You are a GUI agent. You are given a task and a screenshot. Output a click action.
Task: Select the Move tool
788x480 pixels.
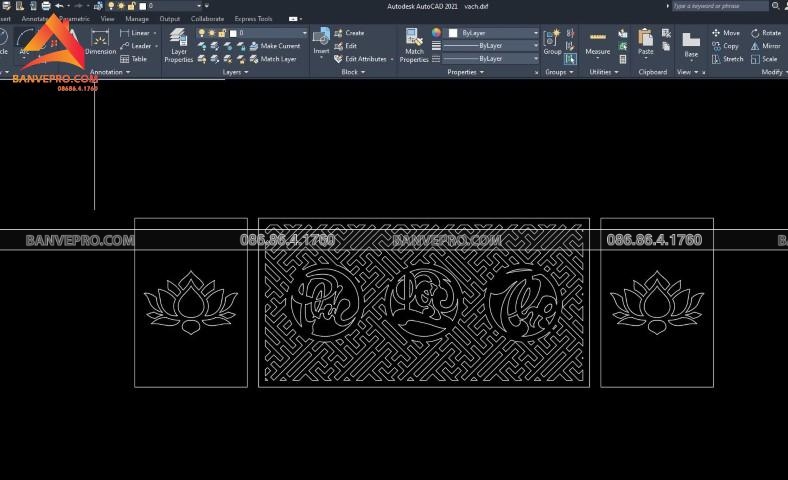click(x=726, y=33)
